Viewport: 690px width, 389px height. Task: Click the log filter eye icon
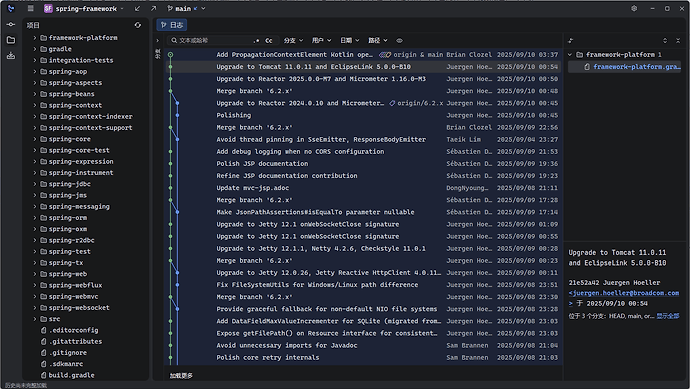399,40
